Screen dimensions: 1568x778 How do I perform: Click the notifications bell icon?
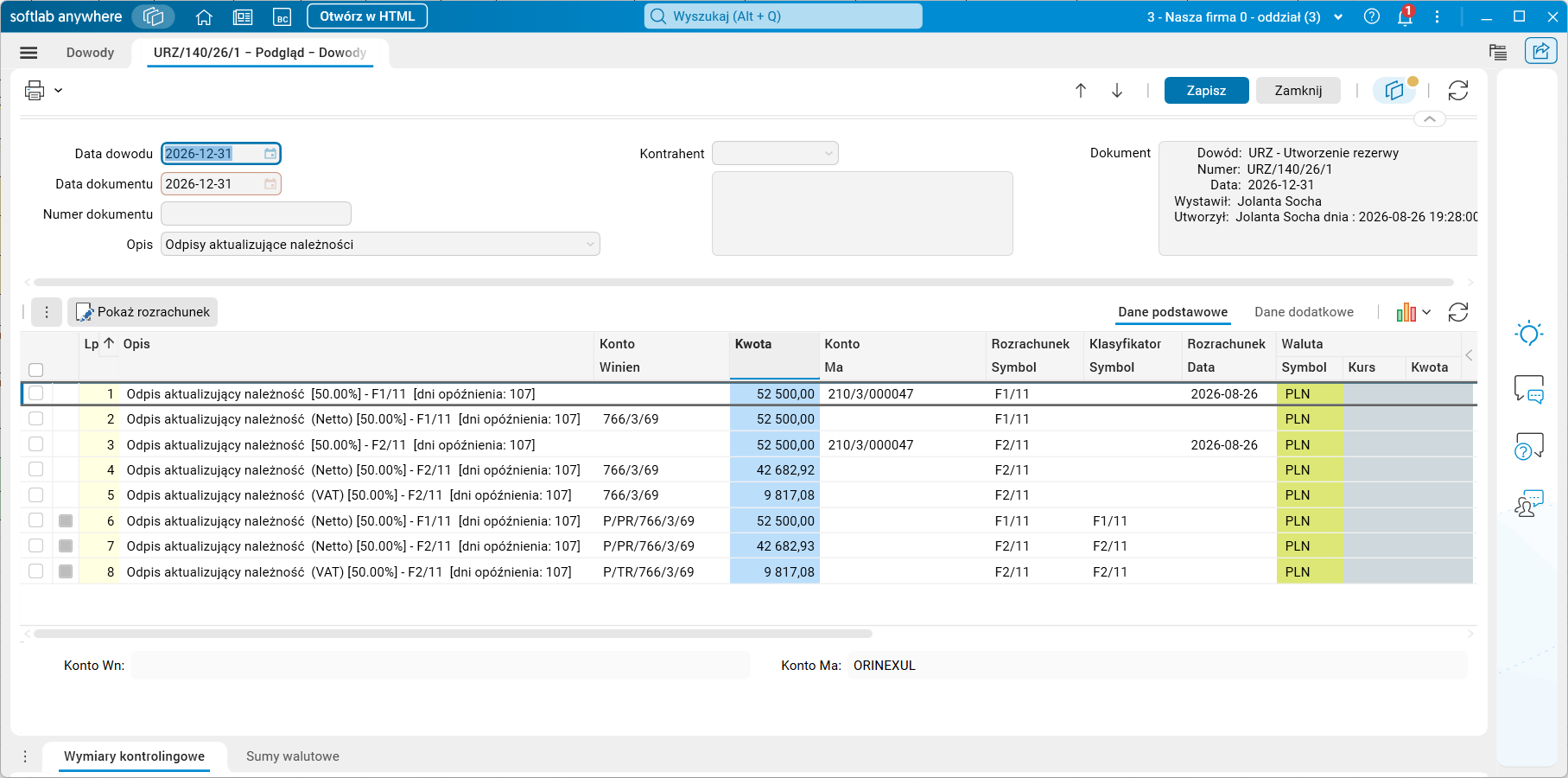click(x=1406, y=16)
